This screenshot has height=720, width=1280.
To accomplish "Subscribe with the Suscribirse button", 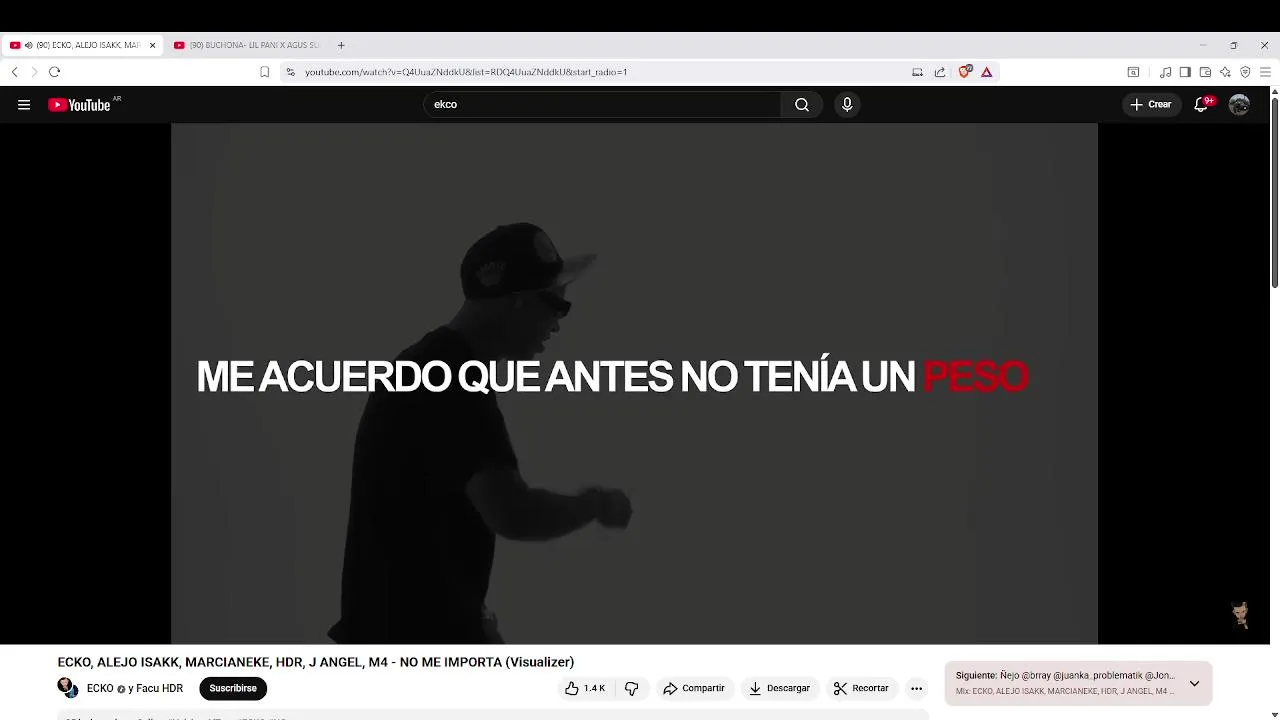I will tap(233, 688).
